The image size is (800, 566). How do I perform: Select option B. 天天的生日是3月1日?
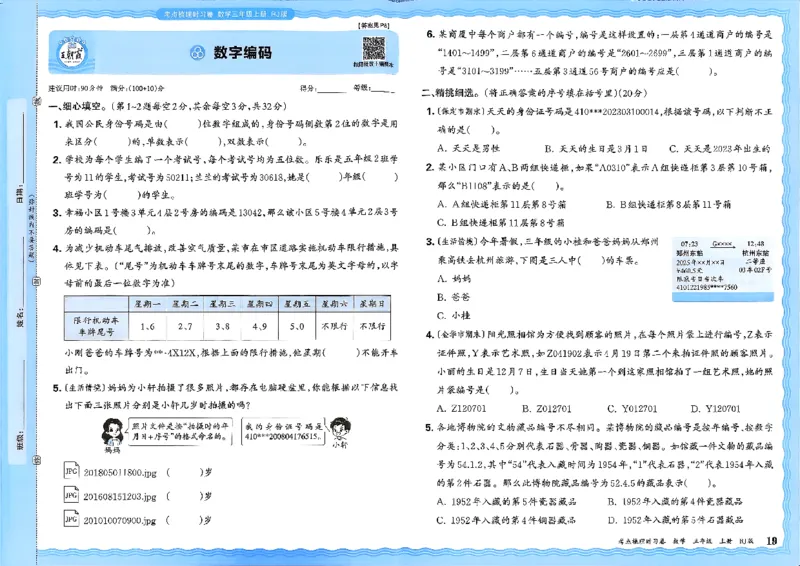(x=596, y=149)
